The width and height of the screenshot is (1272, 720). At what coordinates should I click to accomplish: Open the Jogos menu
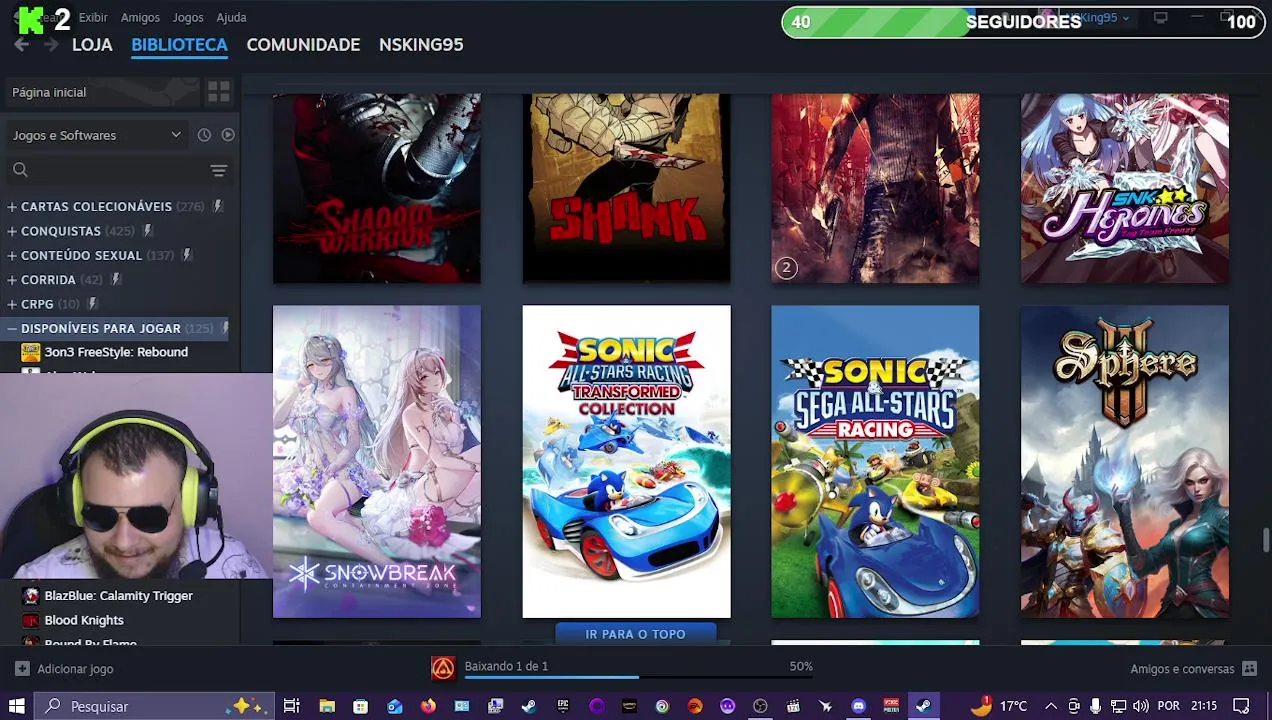tap(188, 17)
